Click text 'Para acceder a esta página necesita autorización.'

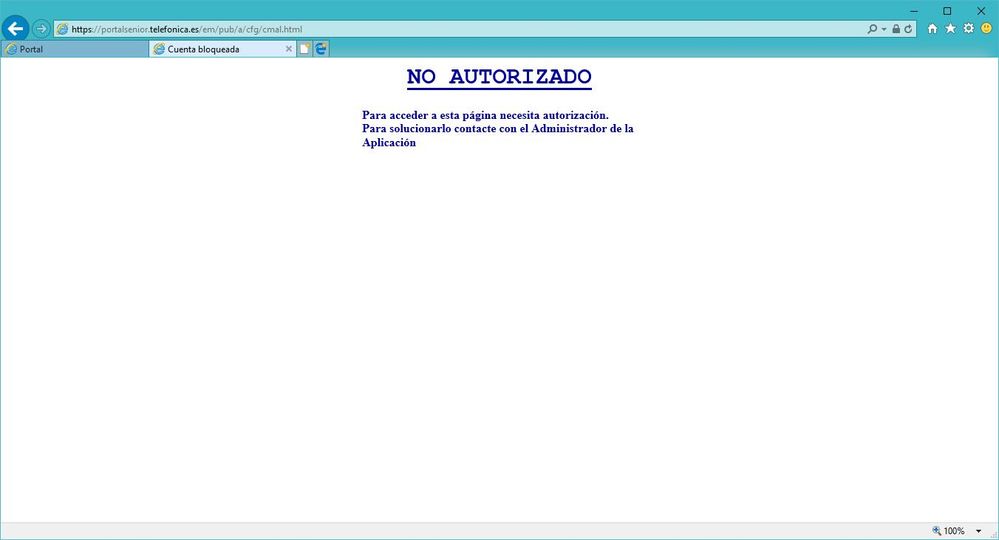pos(485,115)
